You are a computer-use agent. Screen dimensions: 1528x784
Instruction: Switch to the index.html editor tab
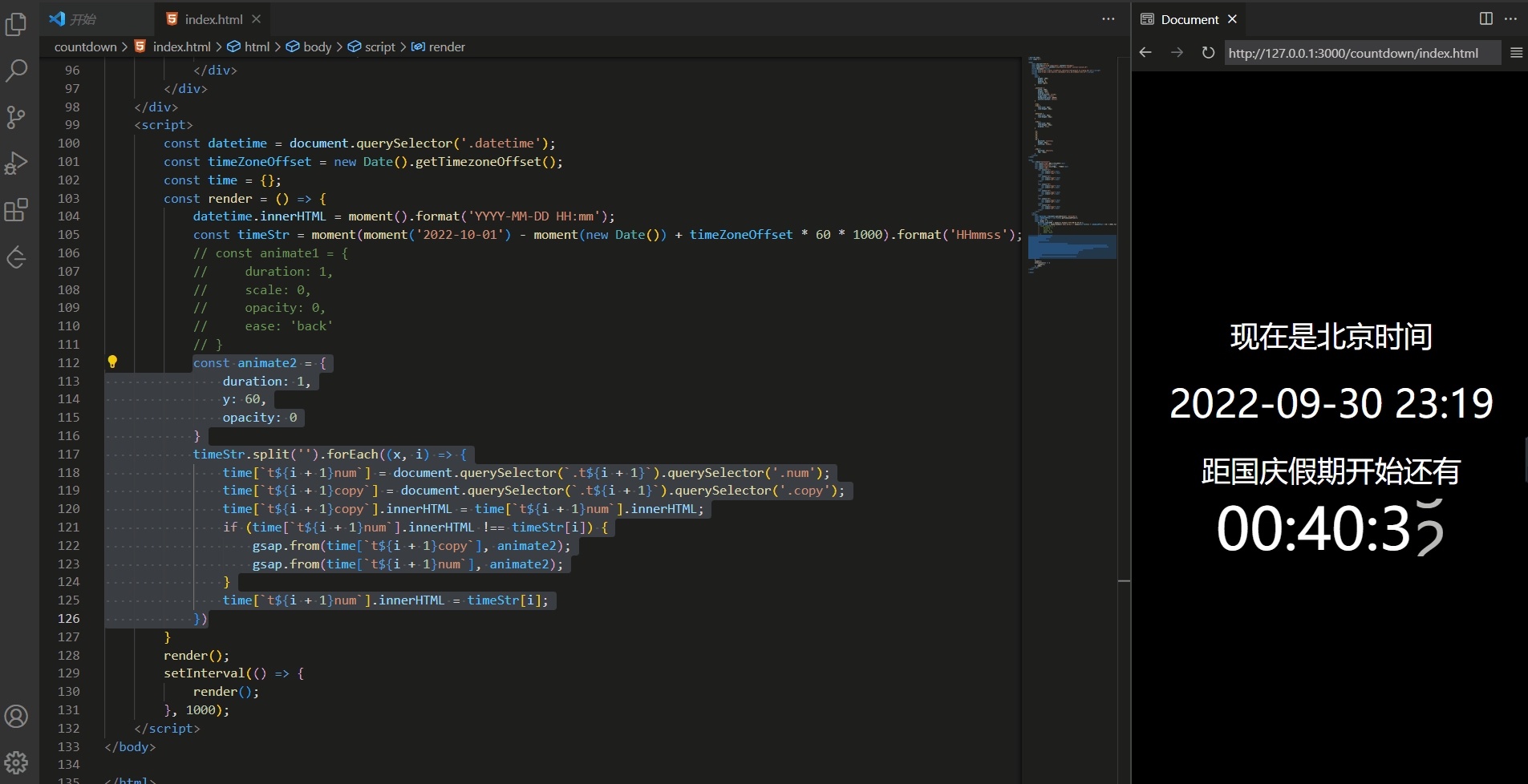[x=213, y=19]
